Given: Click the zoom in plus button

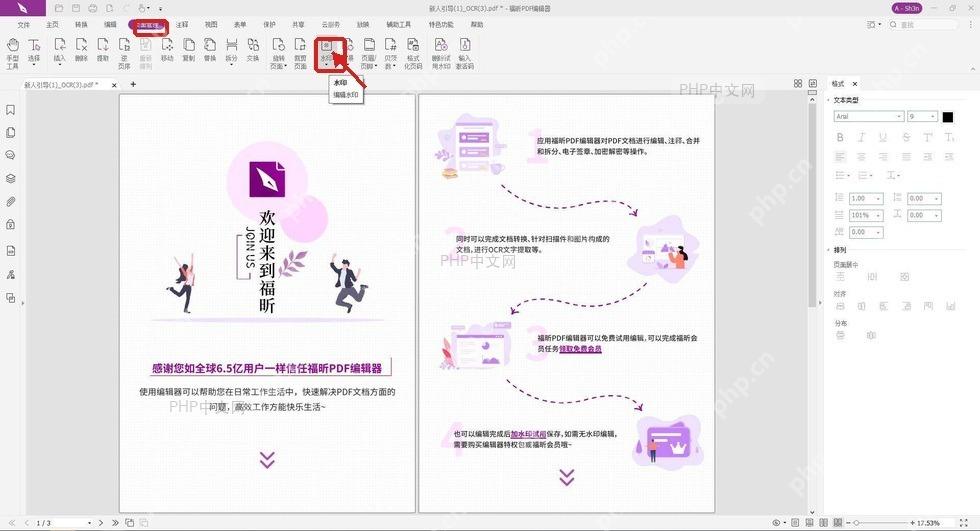Looking at the screenshot, I should pos(912,523).
